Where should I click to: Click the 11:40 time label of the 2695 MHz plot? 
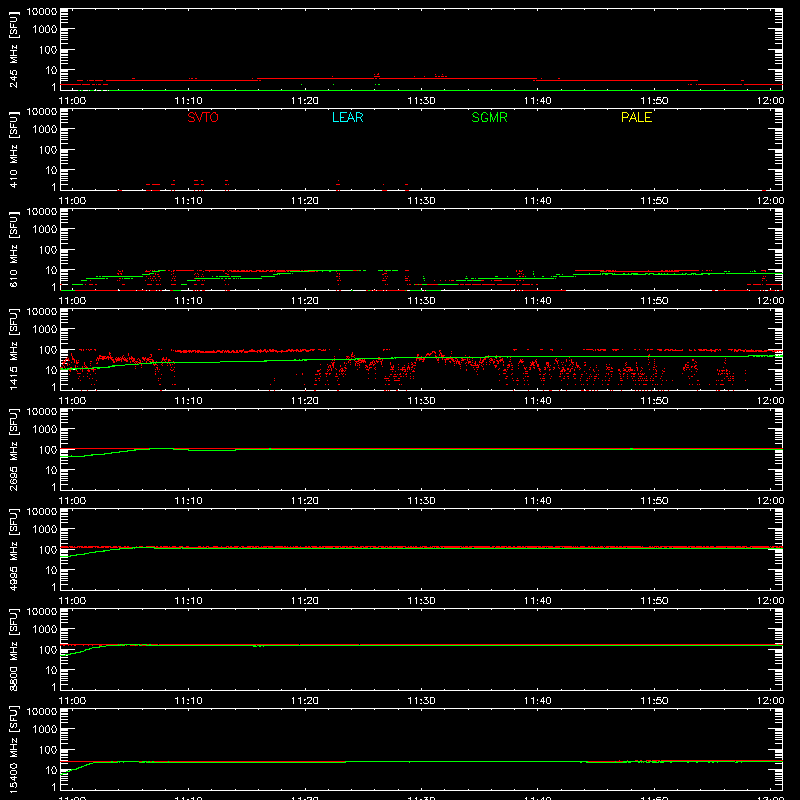(x=538, y=501)
